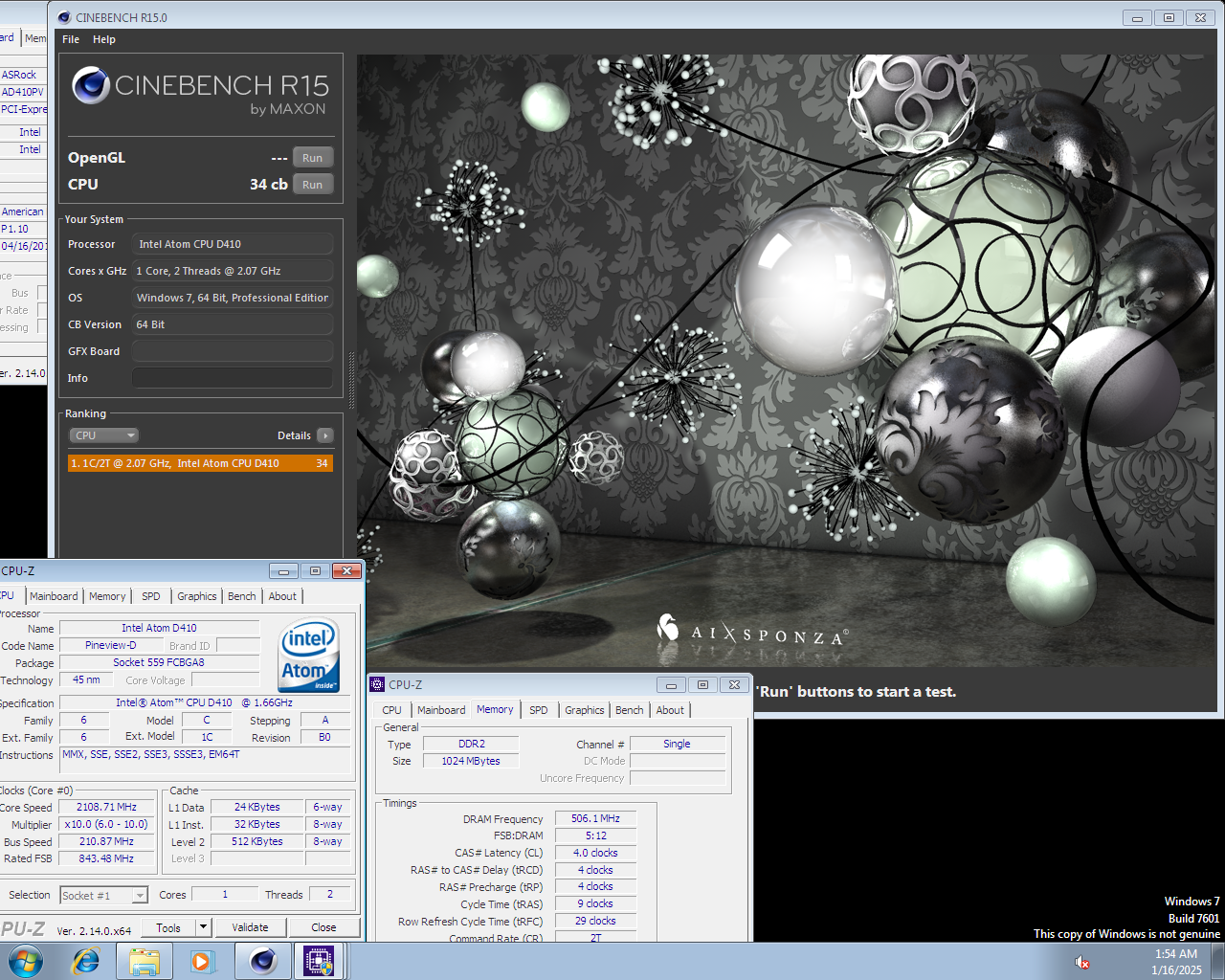Viewport: 1225px width, 980px height.
Task: Click the CPU-Z memory window title icon
Action: [x=377, y=684]
